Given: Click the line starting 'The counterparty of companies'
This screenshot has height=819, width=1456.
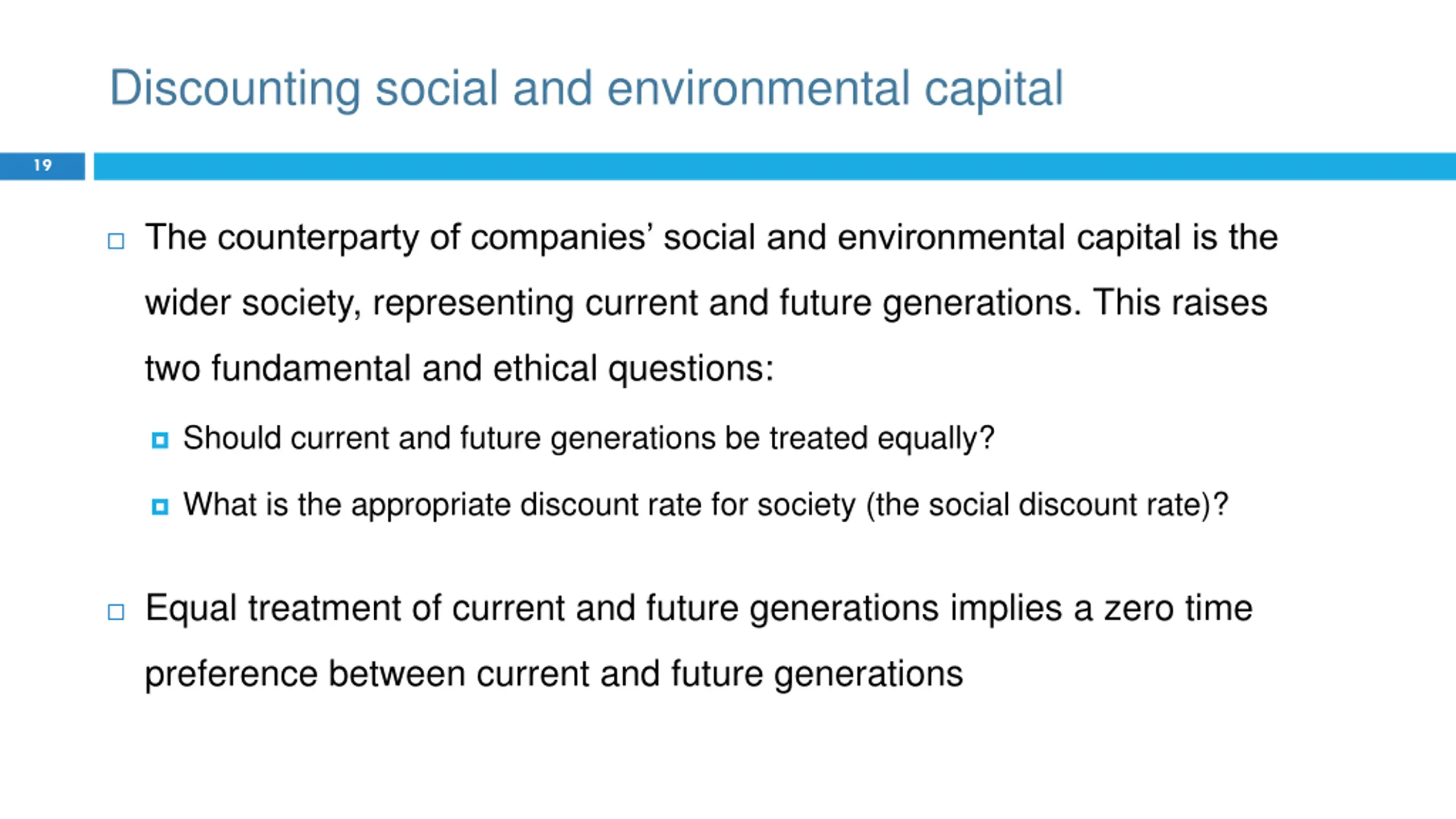Looking at the screenshot, I should (x=712, y=237).
